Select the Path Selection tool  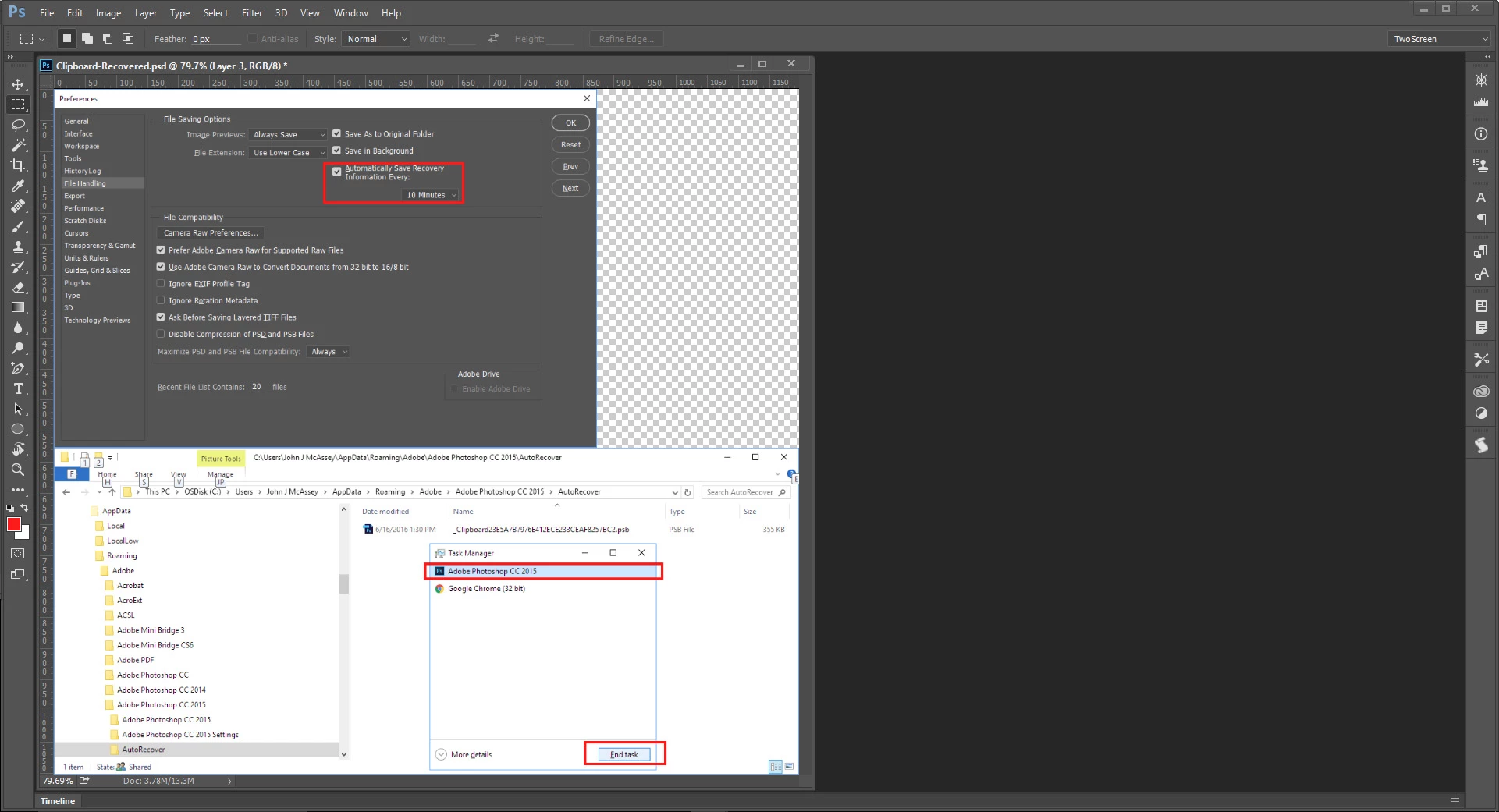[18, 409]
